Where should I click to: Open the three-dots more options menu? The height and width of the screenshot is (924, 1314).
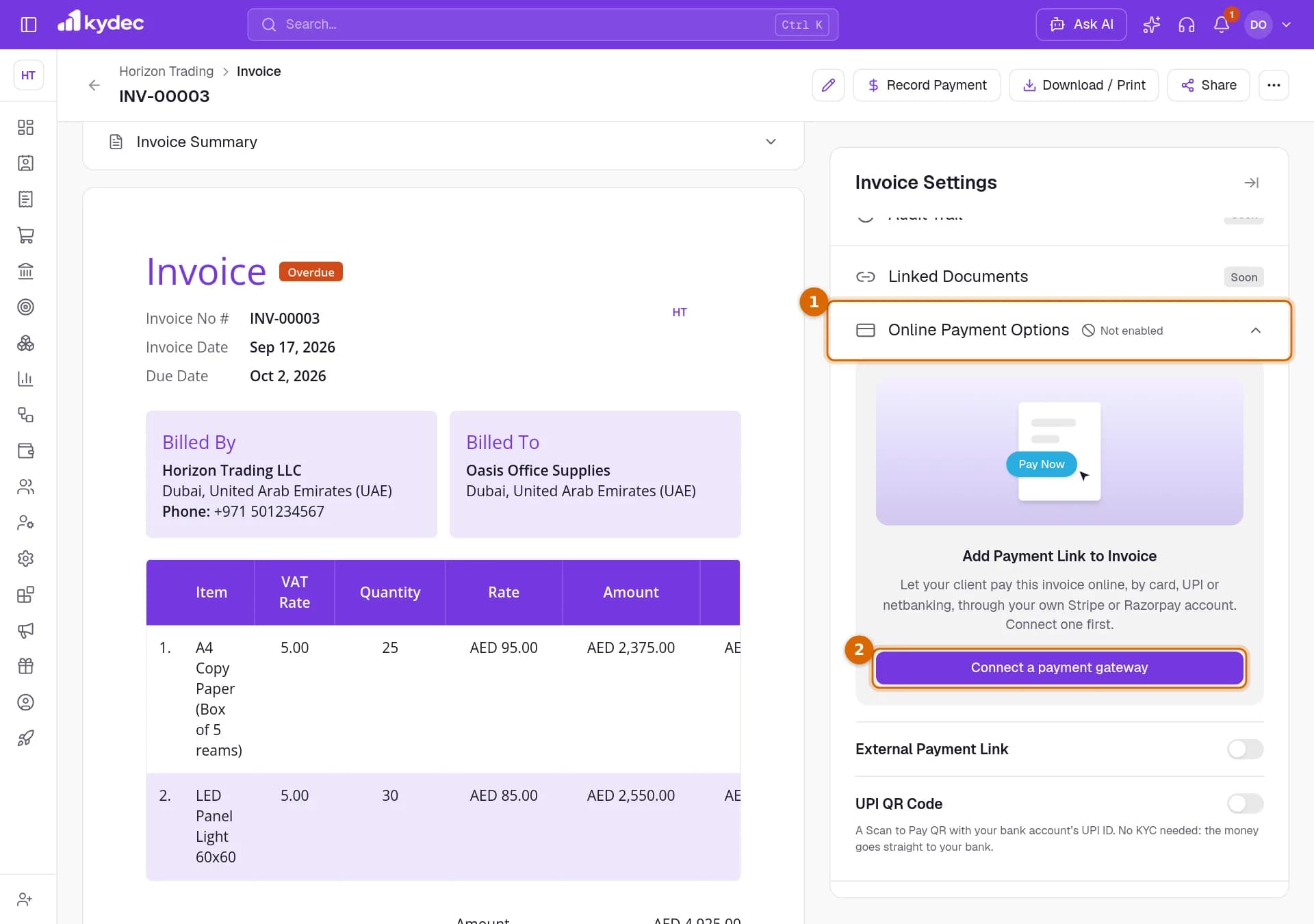1273,85
